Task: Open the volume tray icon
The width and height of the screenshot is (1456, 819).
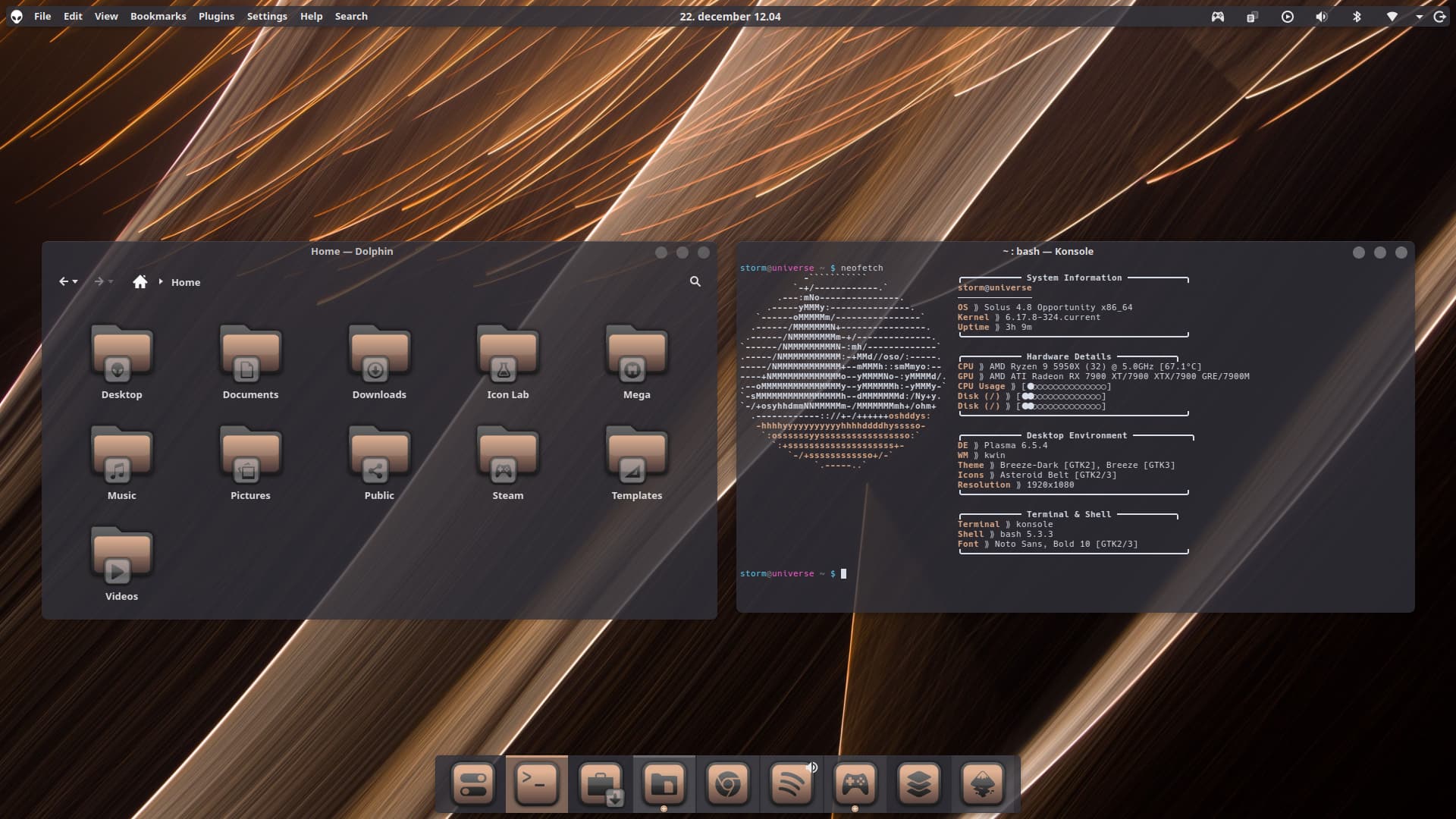Action: click(1322, 17)
